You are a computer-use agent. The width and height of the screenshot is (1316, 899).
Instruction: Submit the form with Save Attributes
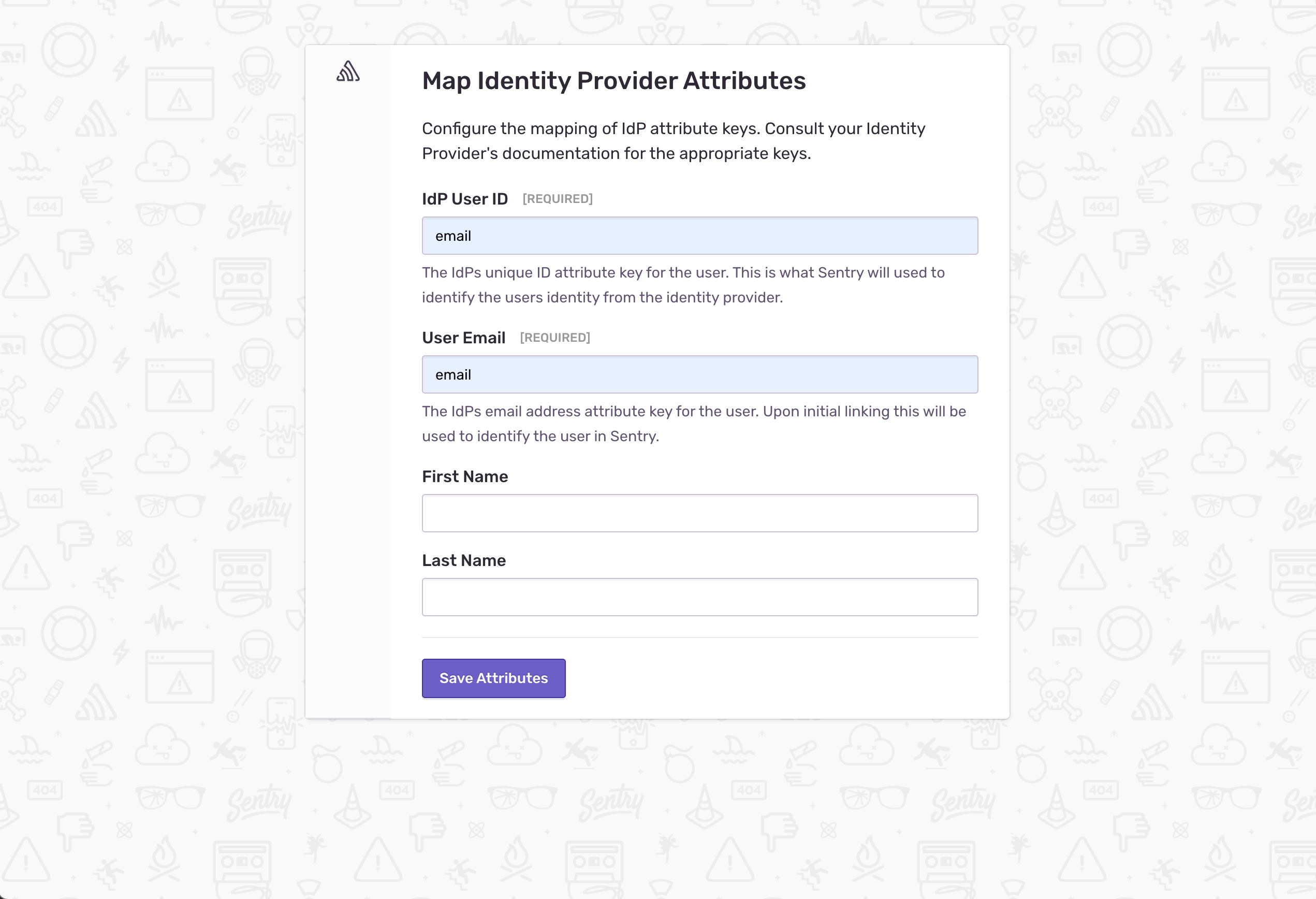click(x=493, y=678)
